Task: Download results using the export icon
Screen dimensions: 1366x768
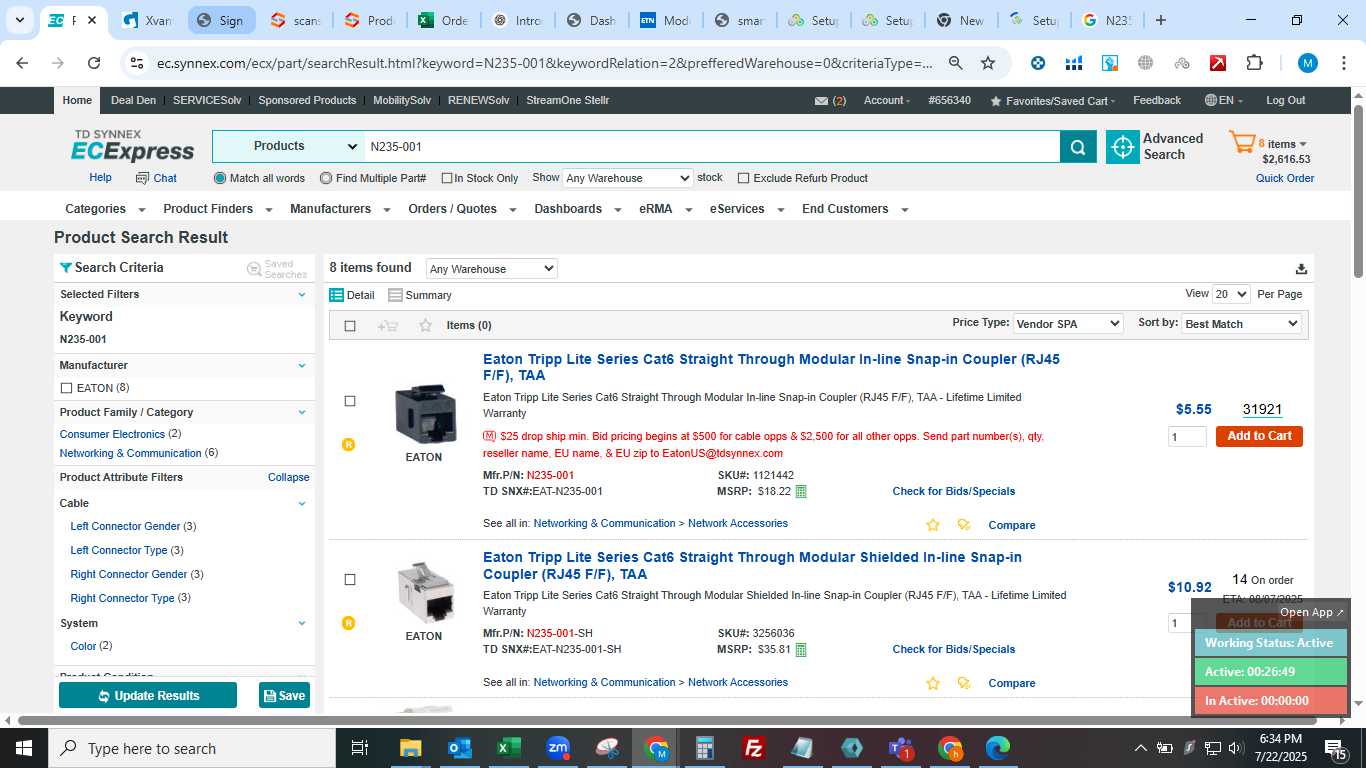Action: tap(1301, 269)
